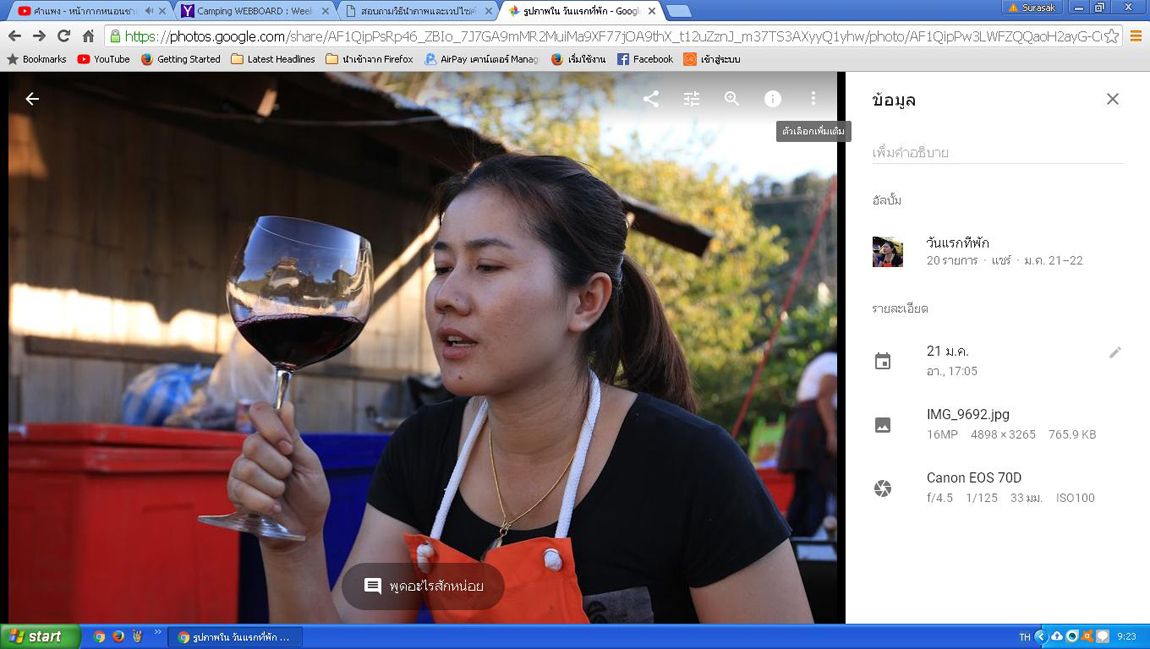This screenshot has width=1150, height=649.
Task: Share this photo using share icon
Action: pyautogui.click(x=651, y=99)
